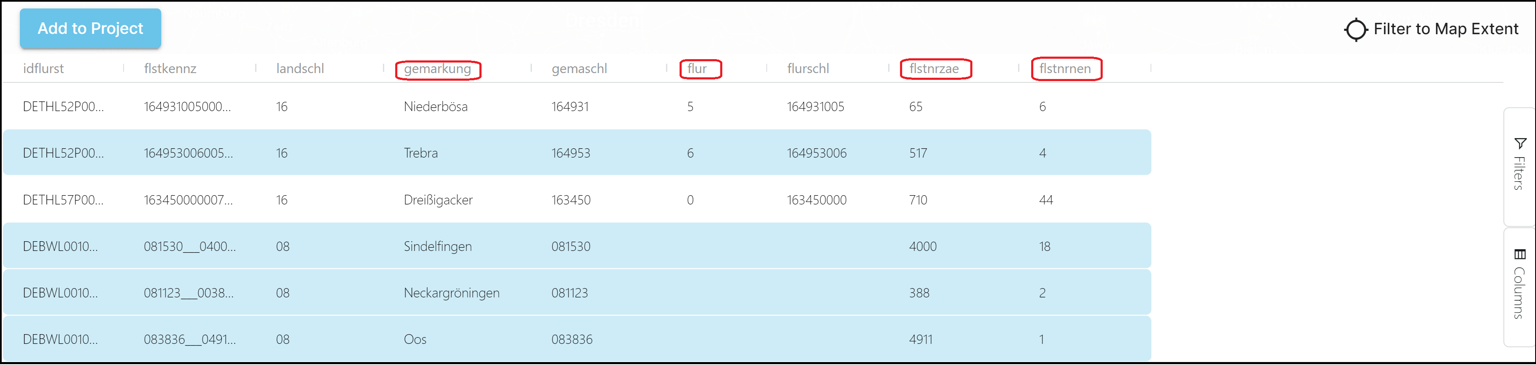Image resolution: width=1536 pixels, height=365 pixels.
Task: Click idflurst cell in Niederbösa row
Action: [x=63, y=107]
